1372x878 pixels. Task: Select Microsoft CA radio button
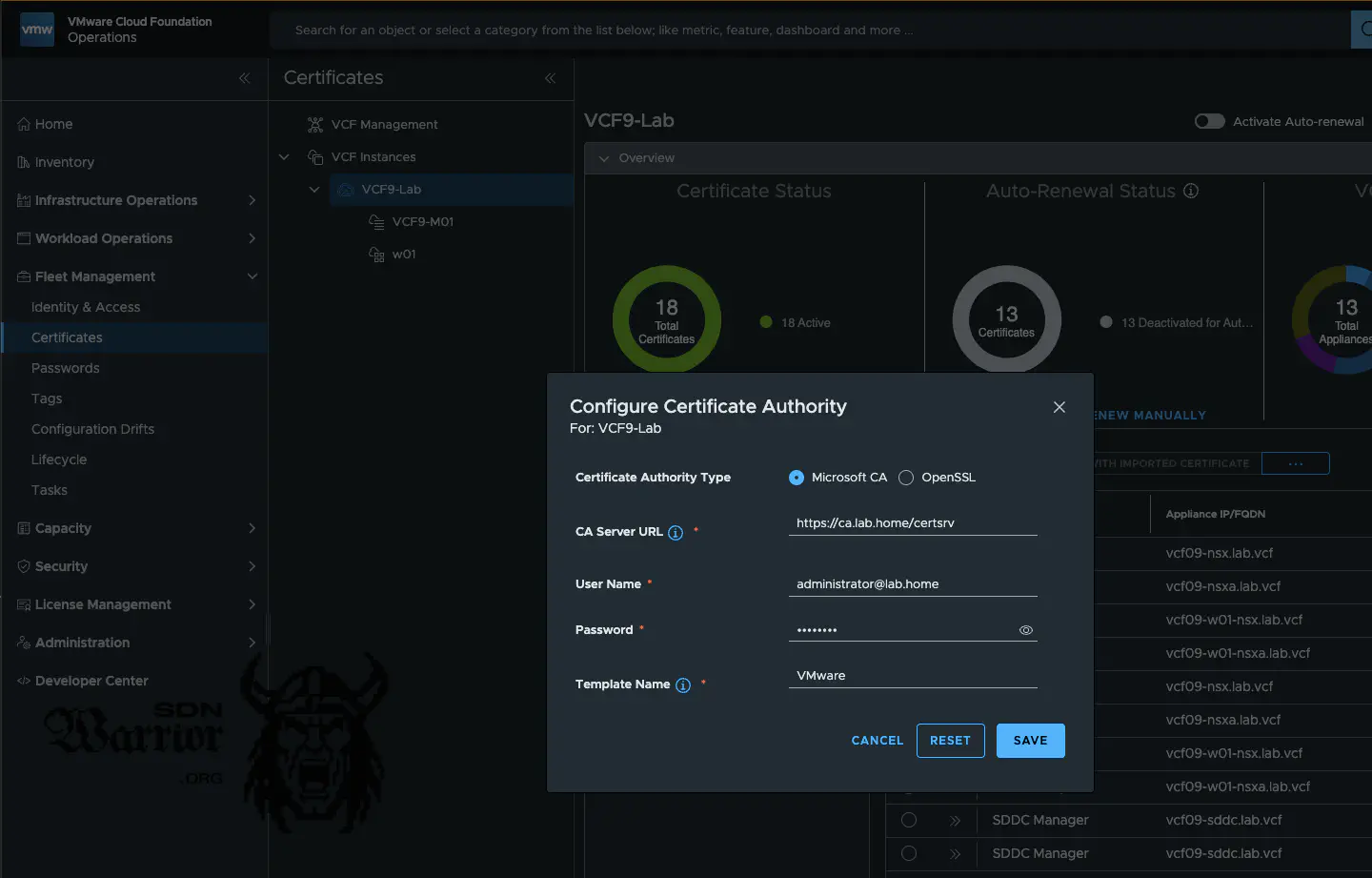click(797, 478)
